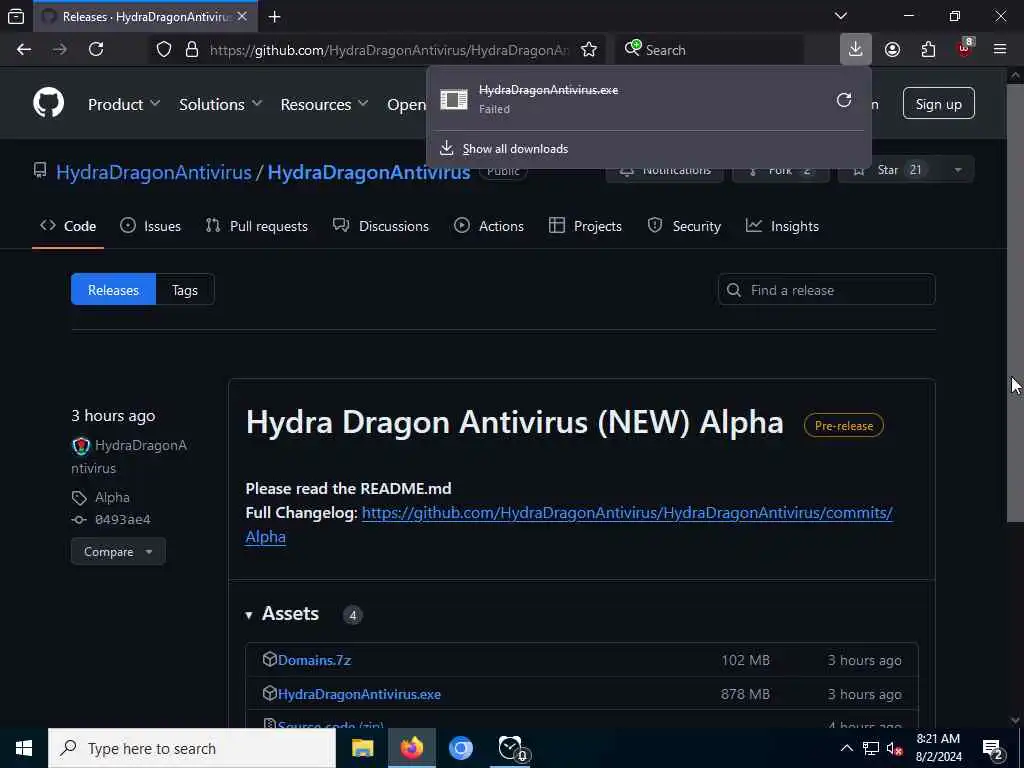1024x768 pixels.
Task: Open the Insights tab
Action: [782, 226]
